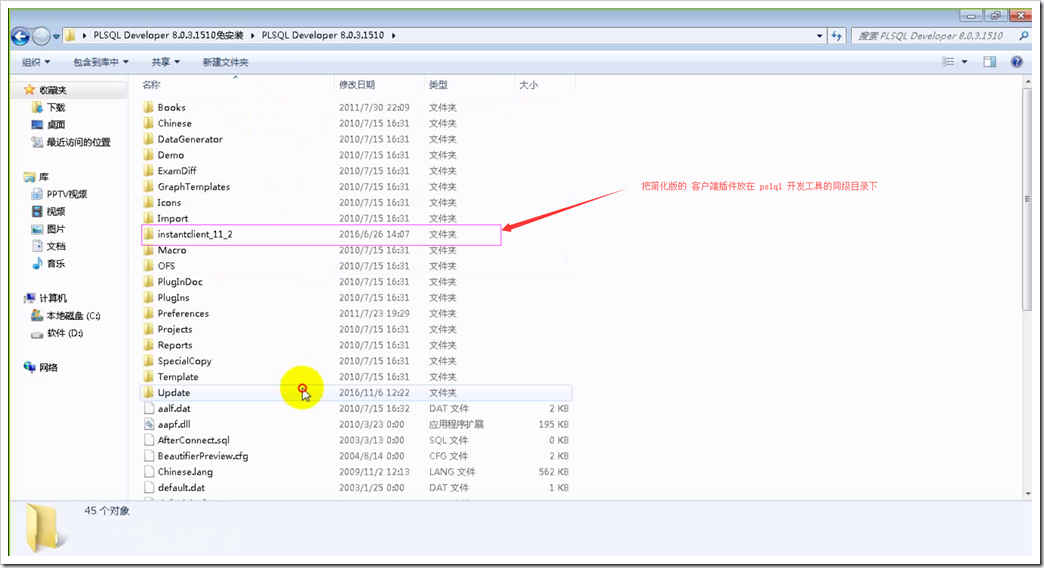Image resolution: width=1044 pixels, height=568 pixels.
Task: Select the PlugInDoc folder icon
Action: 148,281
